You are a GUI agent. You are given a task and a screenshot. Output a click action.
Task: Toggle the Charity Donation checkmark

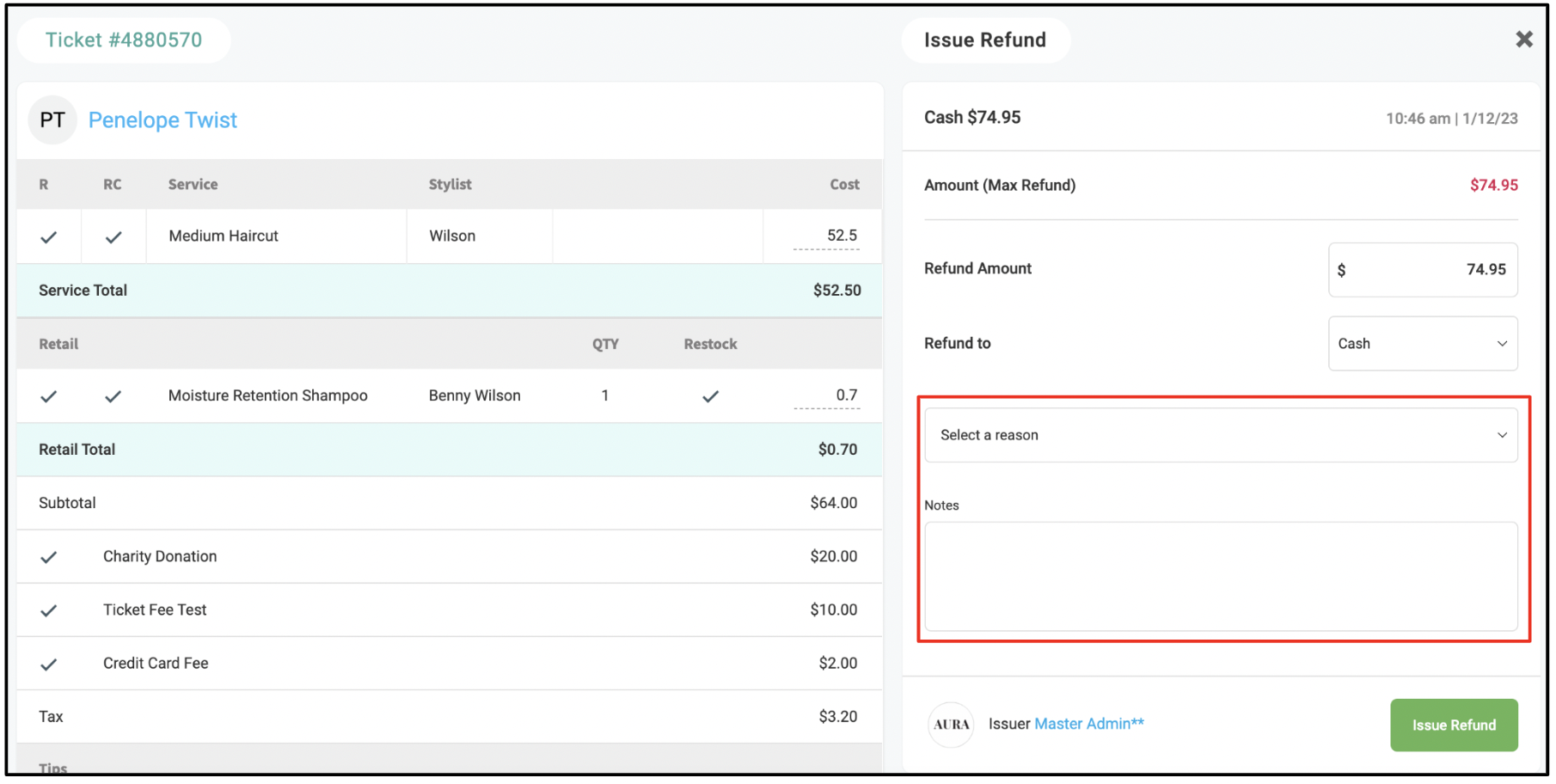pos(49,557)
